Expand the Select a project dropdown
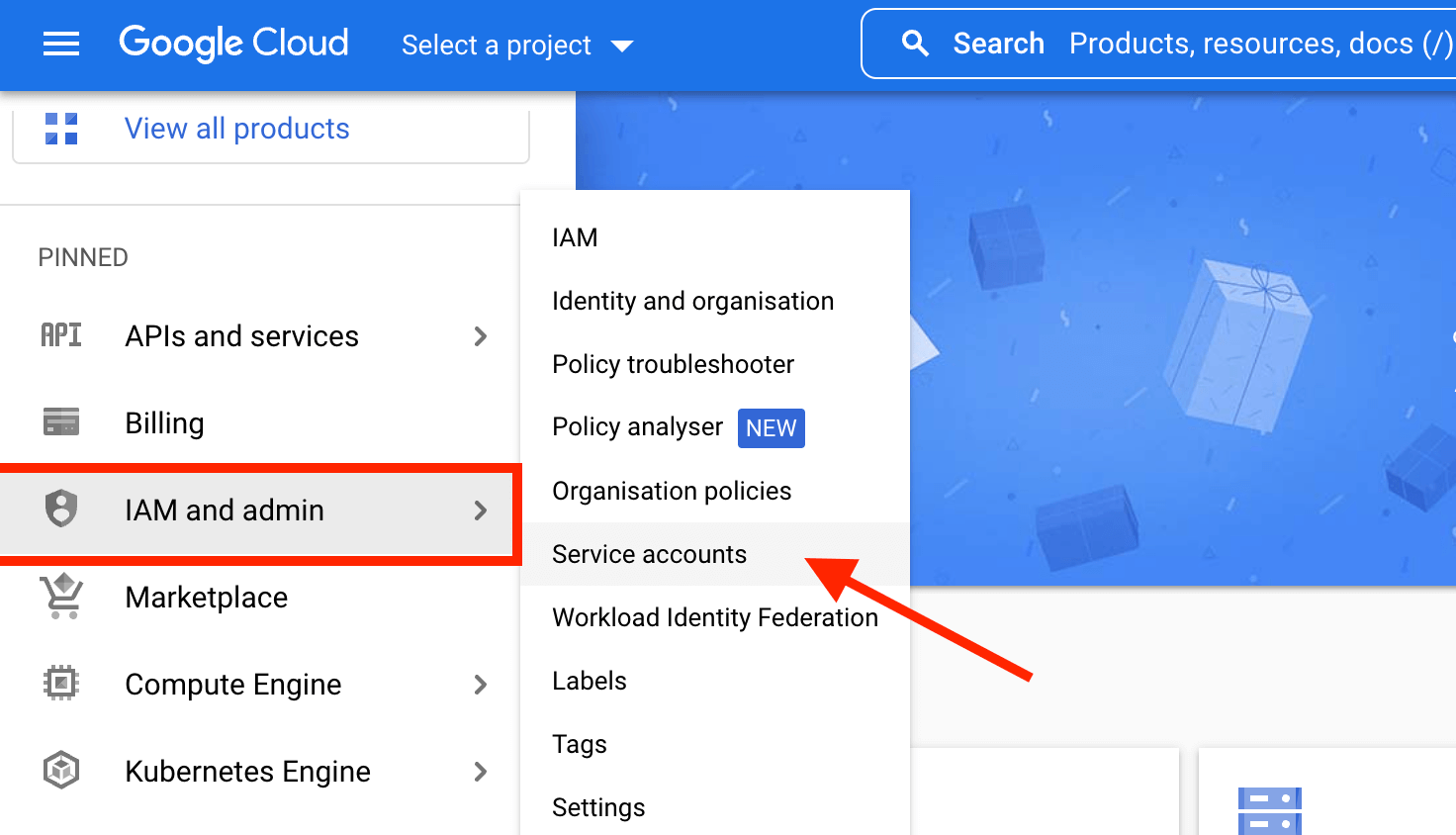 (x=516, y=45)
